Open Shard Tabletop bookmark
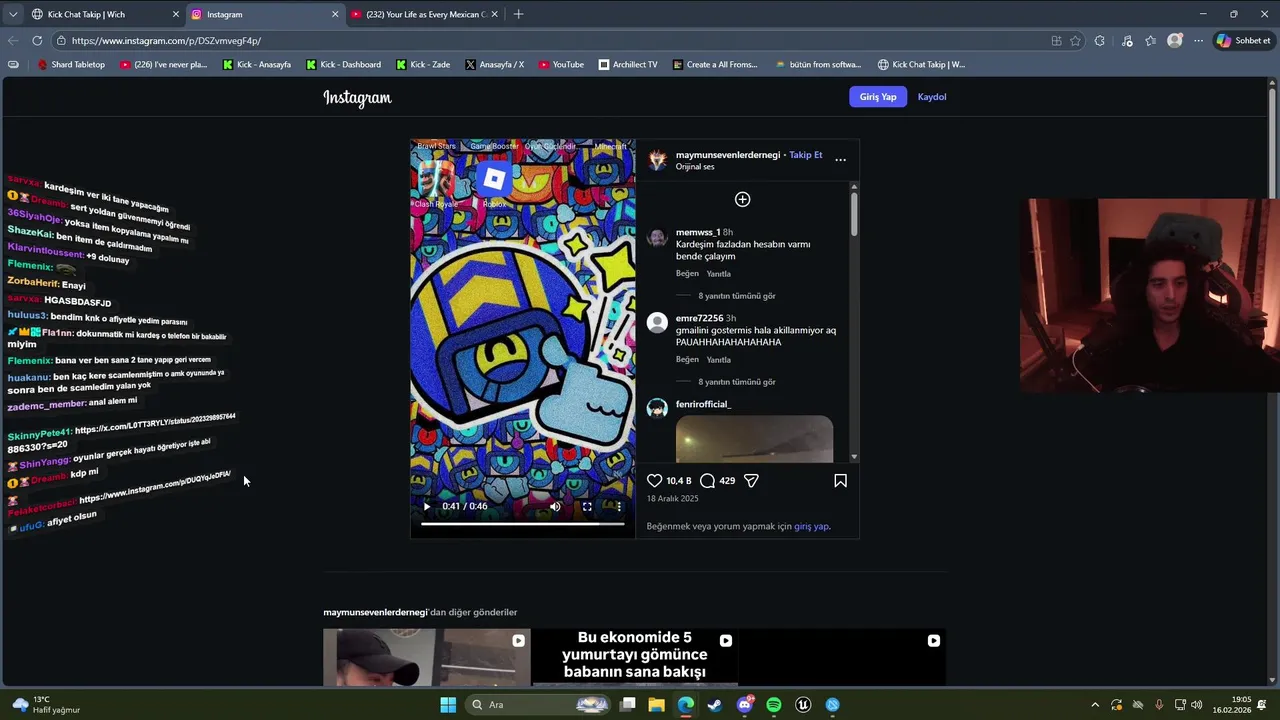Image resolution: width=1280 pixels, height=720 pixels. [x=71, y=64]
